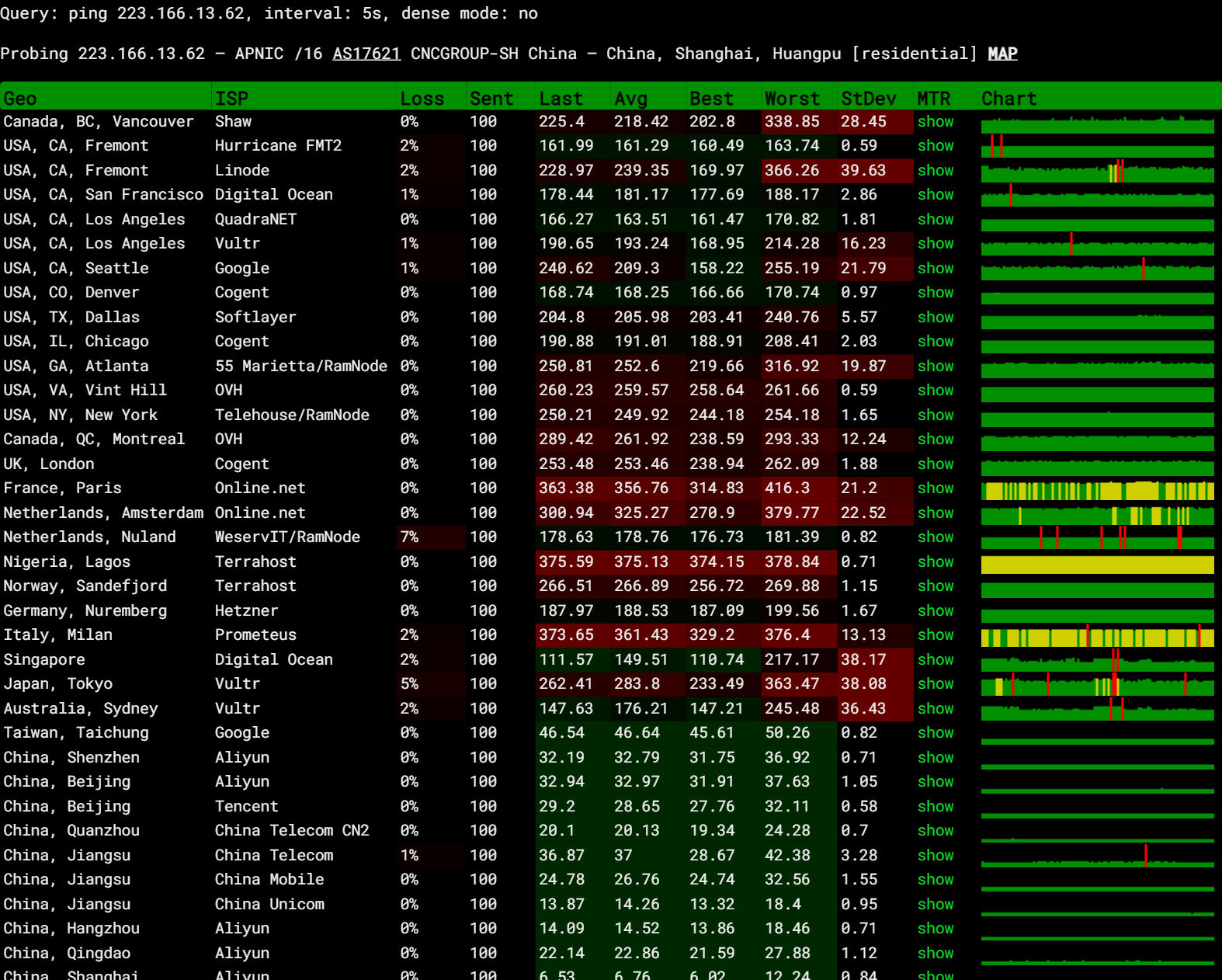Show MTR for China Qingdao Aliyun
This screenshot has height=980, width=1222.
point(936,954)
